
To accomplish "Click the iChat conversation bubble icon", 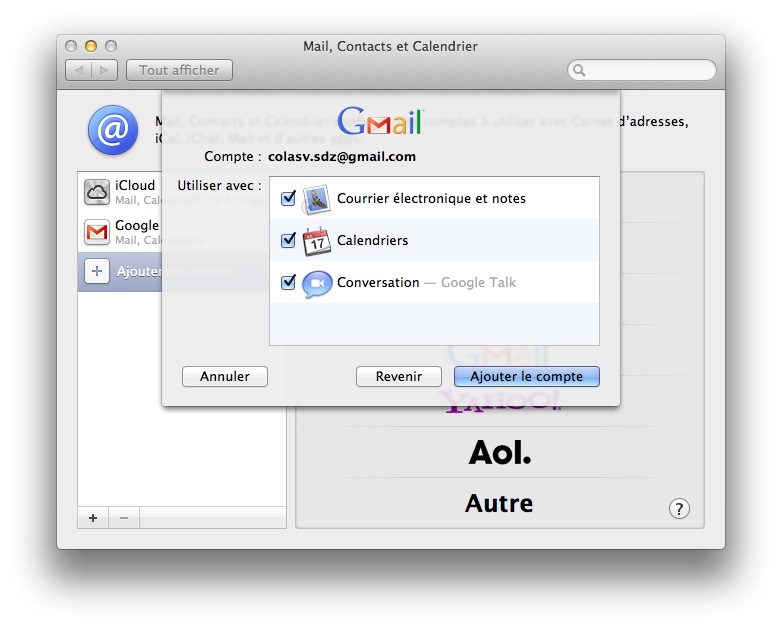I will pos(317,284).
